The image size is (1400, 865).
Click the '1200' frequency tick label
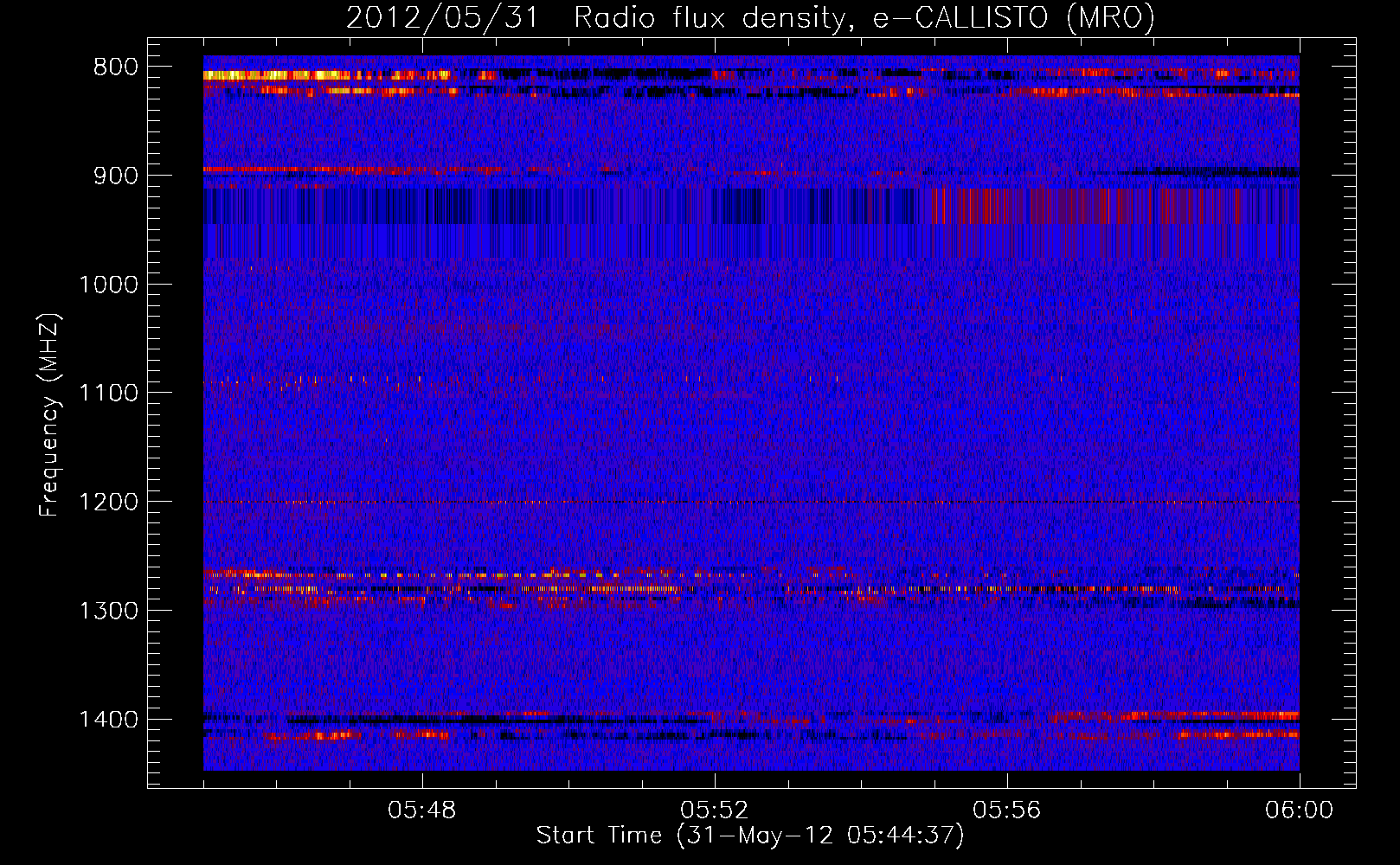pyautogui.click(x=108, y=503)
